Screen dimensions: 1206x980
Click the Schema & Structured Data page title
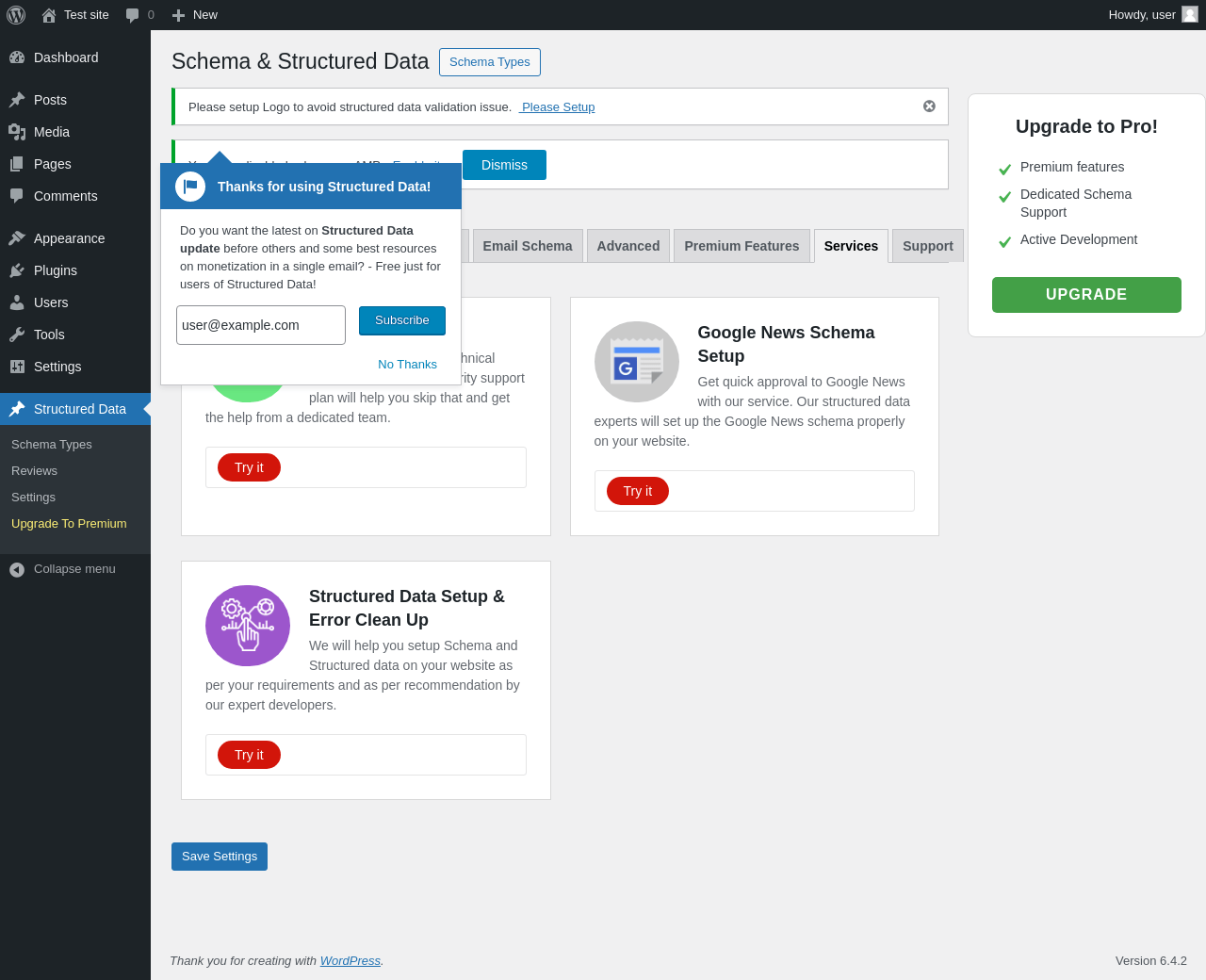(x=301, y=61)
